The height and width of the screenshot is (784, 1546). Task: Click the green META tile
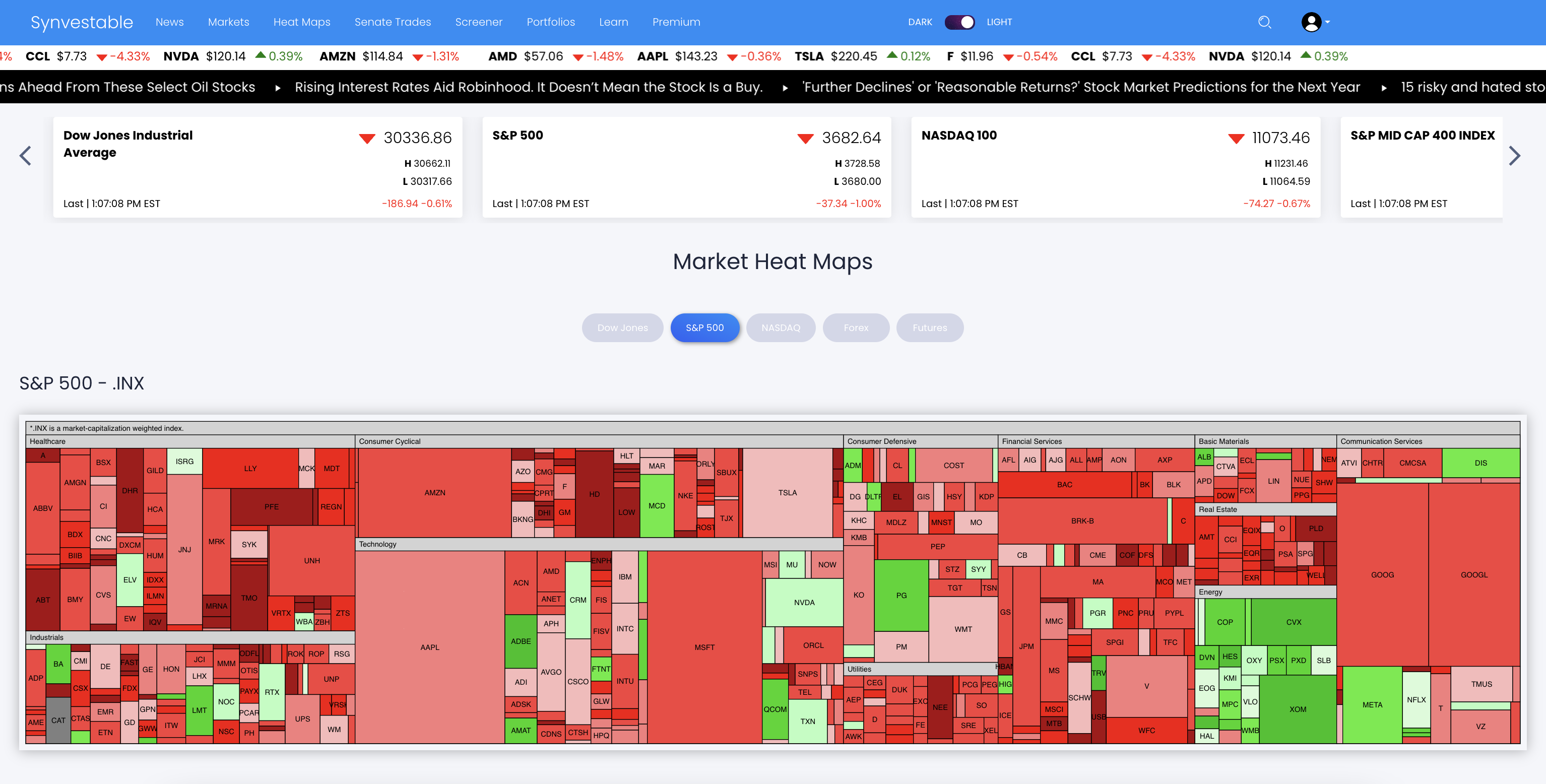point(1372,705)
